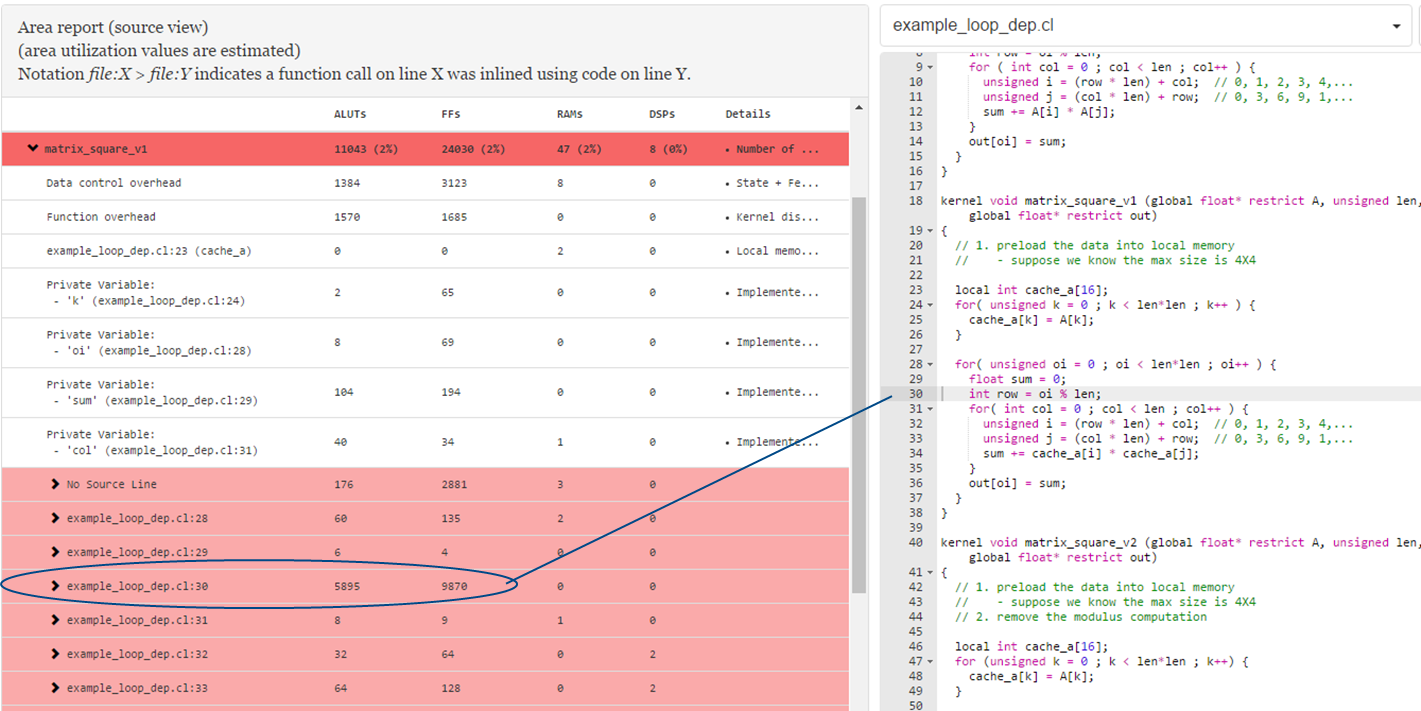Image resolution: width=1421 pixels, height=711 pixels.
Task: Expand the No Source Line row
Action: 56,484
